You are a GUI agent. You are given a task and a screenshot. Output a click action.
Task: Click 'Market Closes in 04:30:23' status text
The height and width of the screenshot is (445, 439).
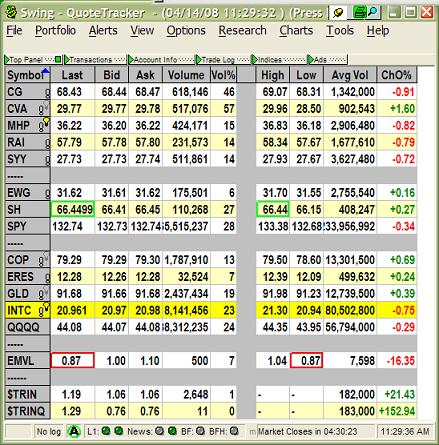[x=307, y=432]
